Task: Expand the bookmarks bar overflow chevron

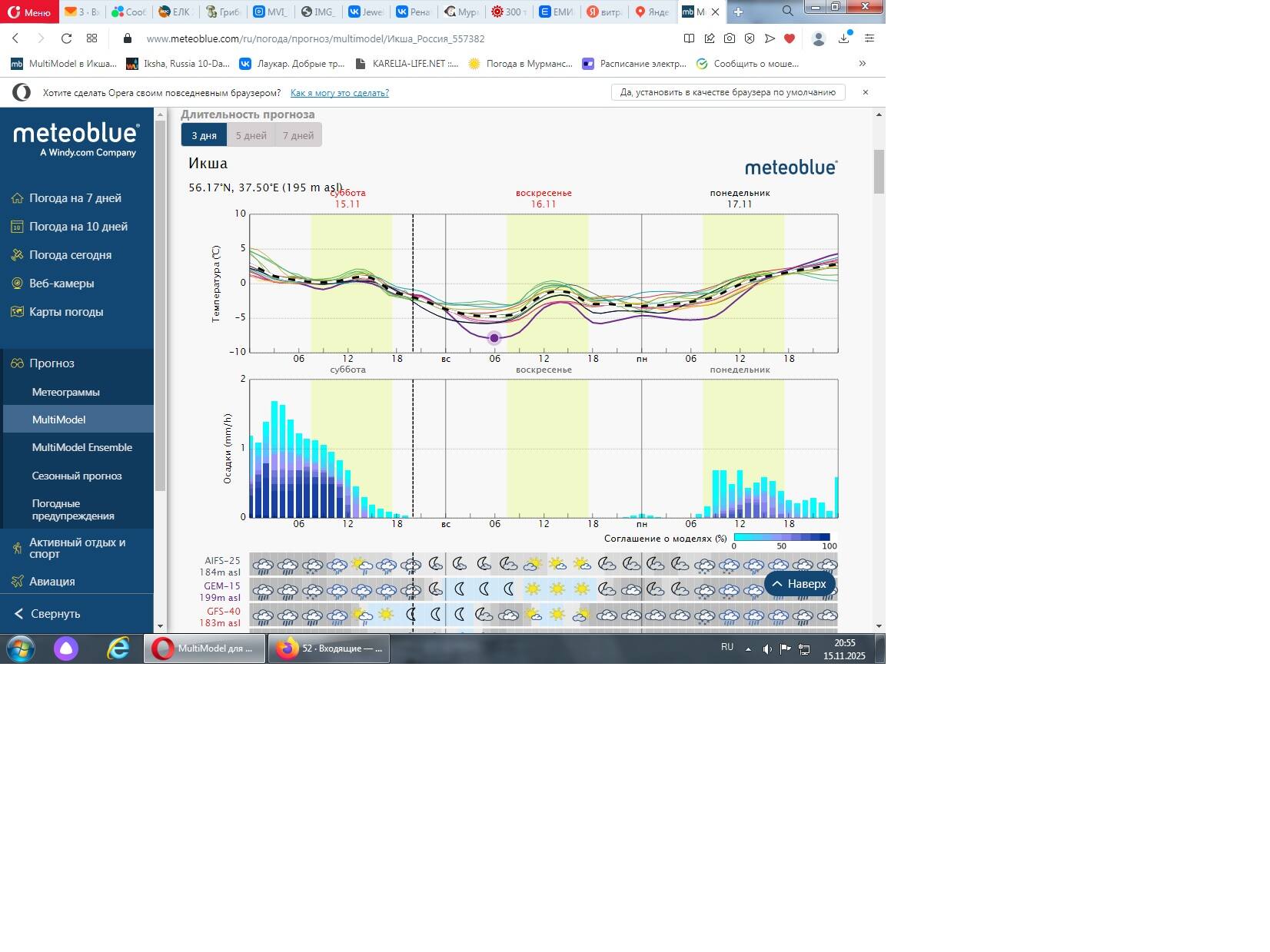Action: point(862,64)
